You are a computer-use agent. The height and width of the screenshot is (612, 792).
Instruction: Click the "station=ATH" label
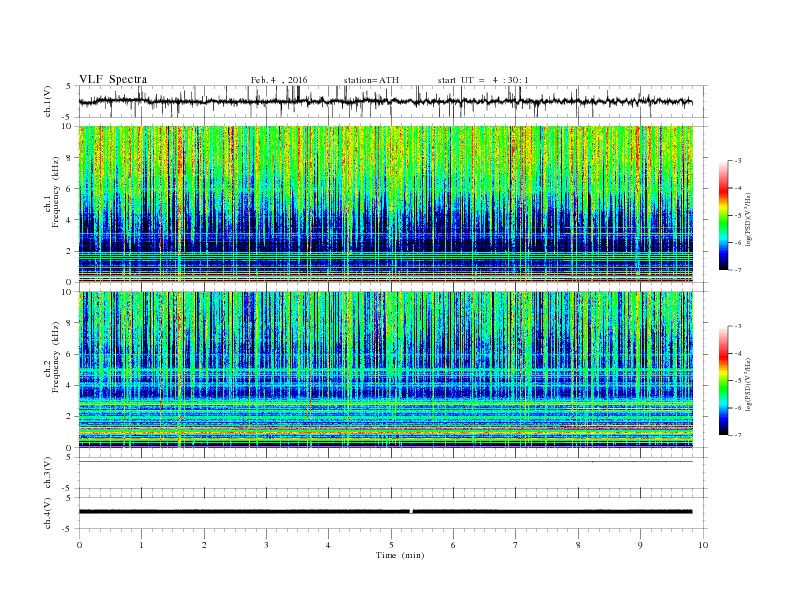click(x=371, y=80)
